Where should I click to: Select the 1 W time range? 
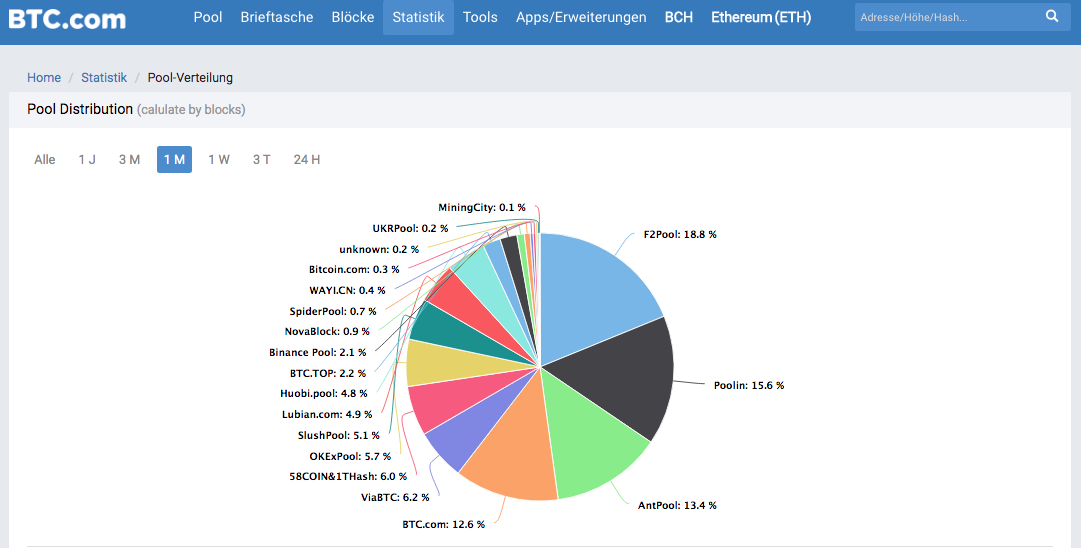click(219, 159)
